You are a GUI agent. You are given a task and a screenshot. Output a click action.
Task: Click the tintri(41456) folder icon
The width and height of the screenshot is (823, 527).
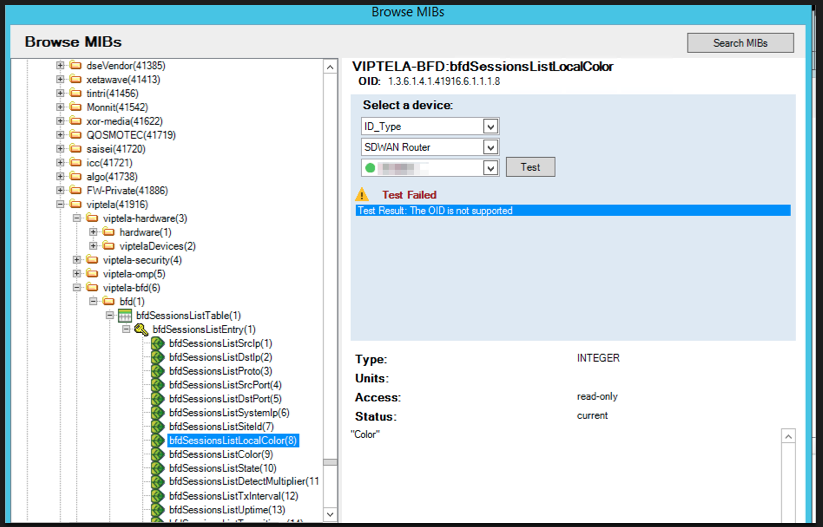[x=76, y=93]
